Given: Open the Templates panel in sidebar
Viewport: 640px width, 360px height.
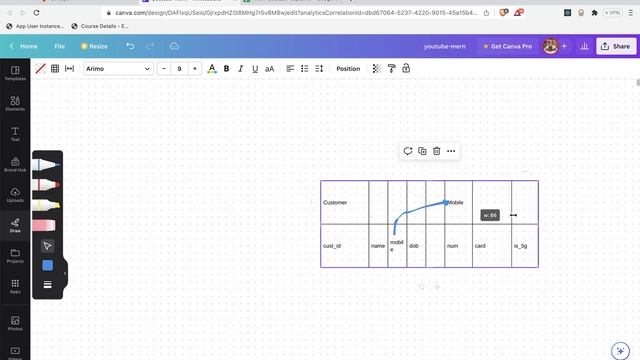Looking at the screenshot, I should [x=15, y=73].
